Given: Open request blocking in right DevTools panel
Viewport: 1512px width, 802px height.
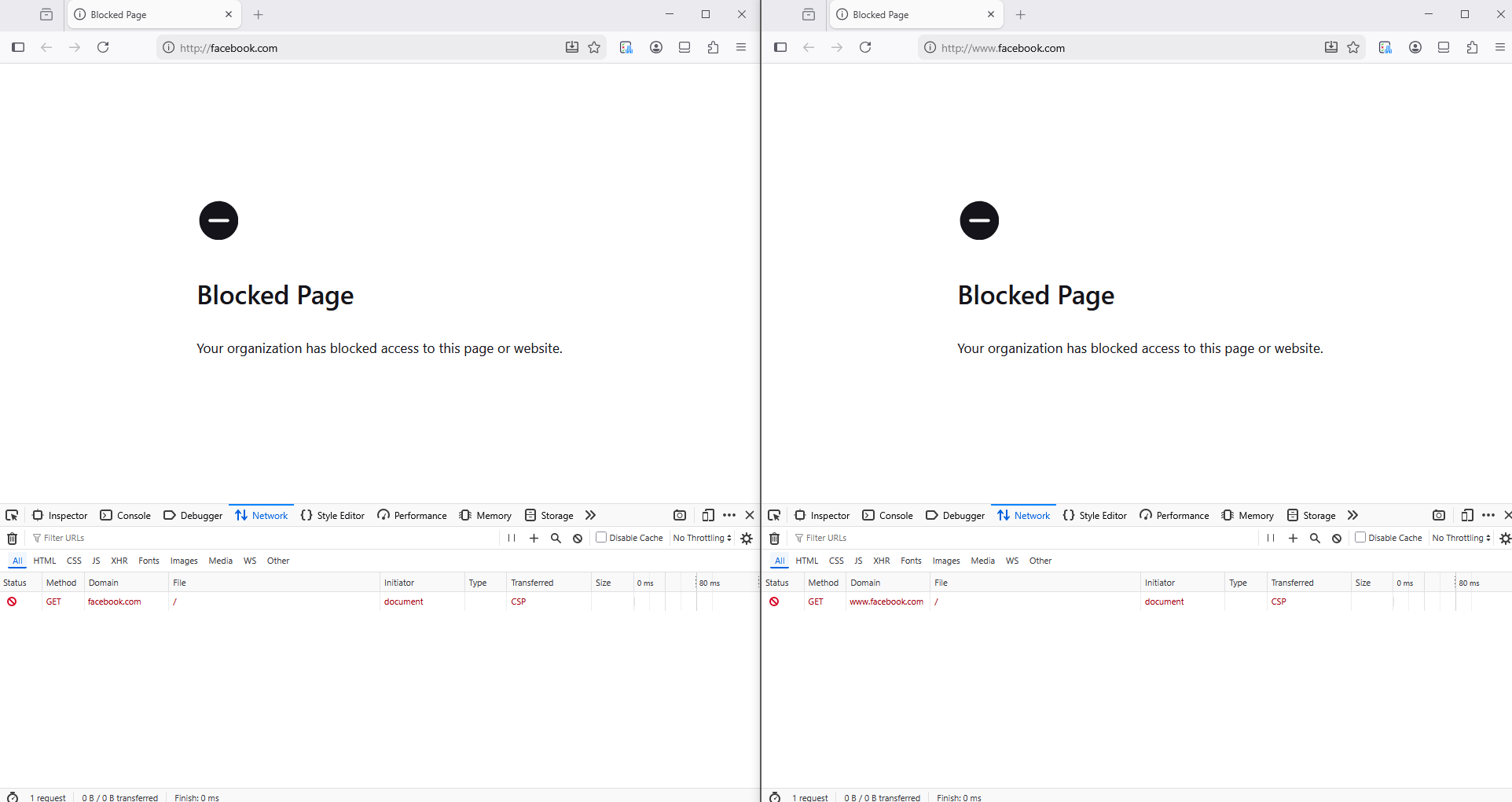Looking at the screenshot, I should tap(1337, 538).
